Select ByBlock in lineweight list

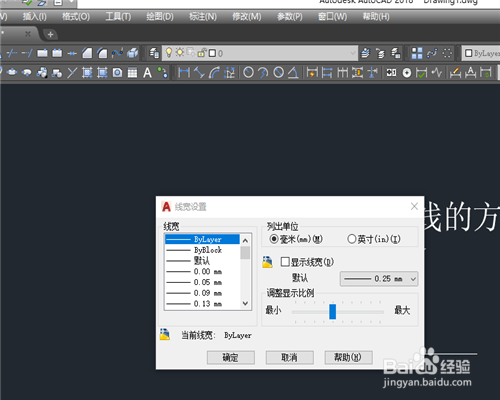click(202, 250)
